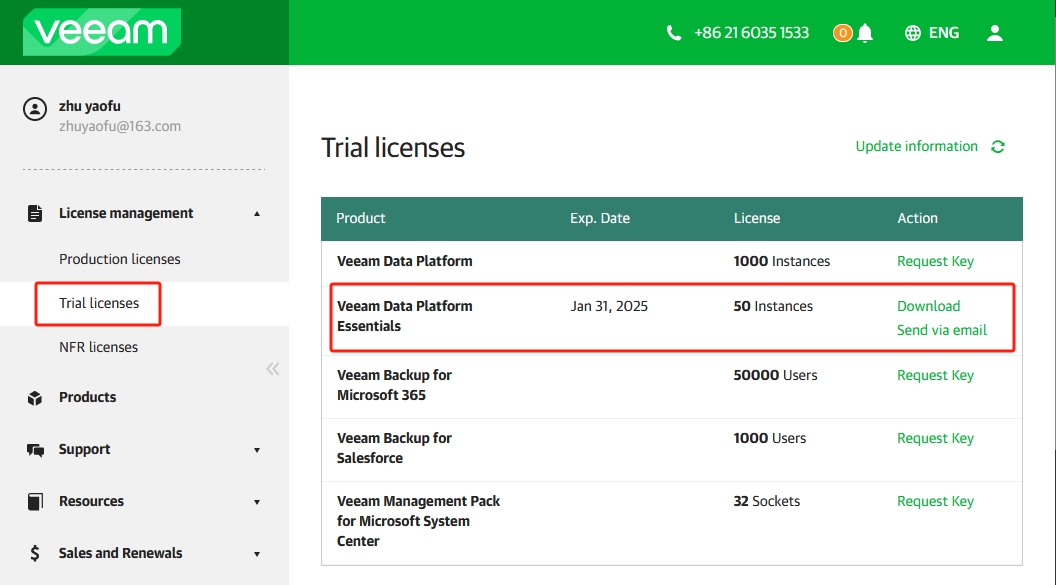Click the Veeam Backup for Salesforce name
The height and width of the screenshot is (585, 1056).
click(395, 448)
